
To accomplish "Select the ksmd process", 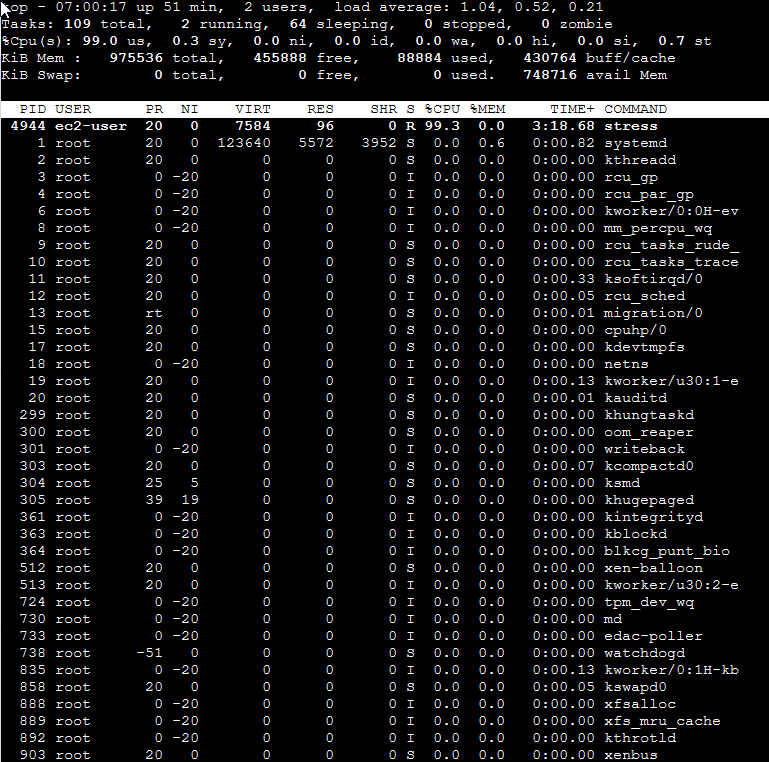I will point(622,483).
